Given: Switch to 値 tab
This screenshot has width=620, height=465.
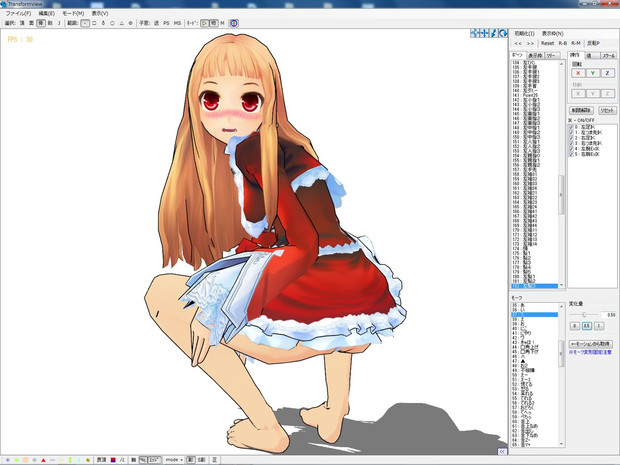Looking at the screenshot, I should tap(592, 56).
